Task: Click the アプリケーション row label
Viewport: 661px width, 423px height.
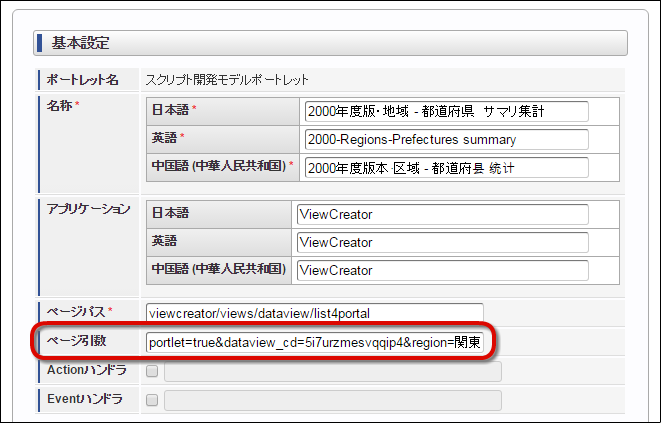Action: 89,209
